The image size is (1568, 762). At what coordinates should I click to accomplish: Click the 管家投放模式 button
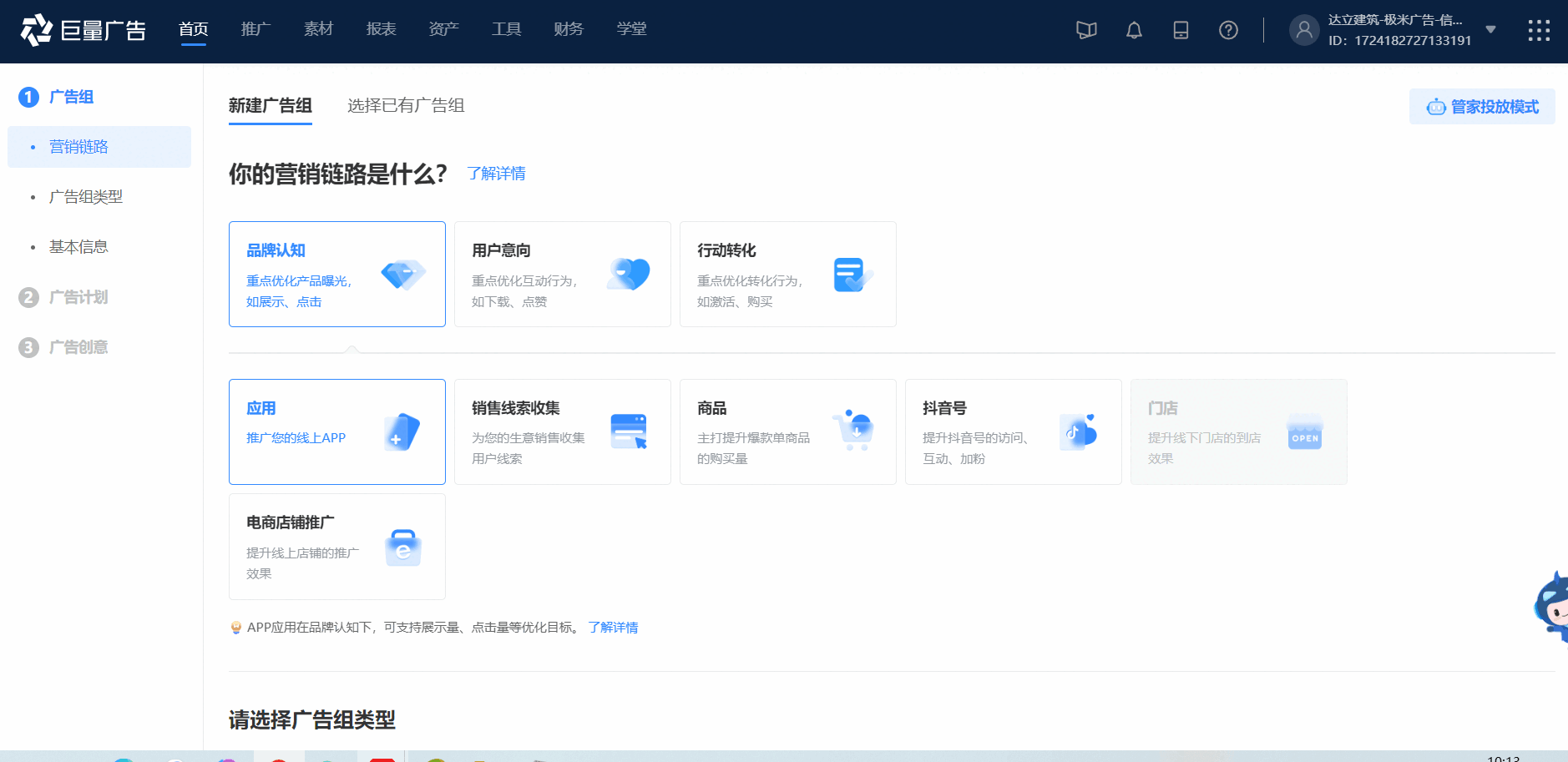click(x=1482, y=107)
